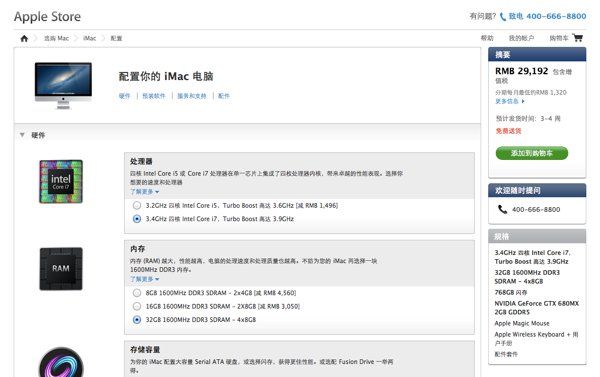Click the phone icon beside 致电

click(503, 17)
